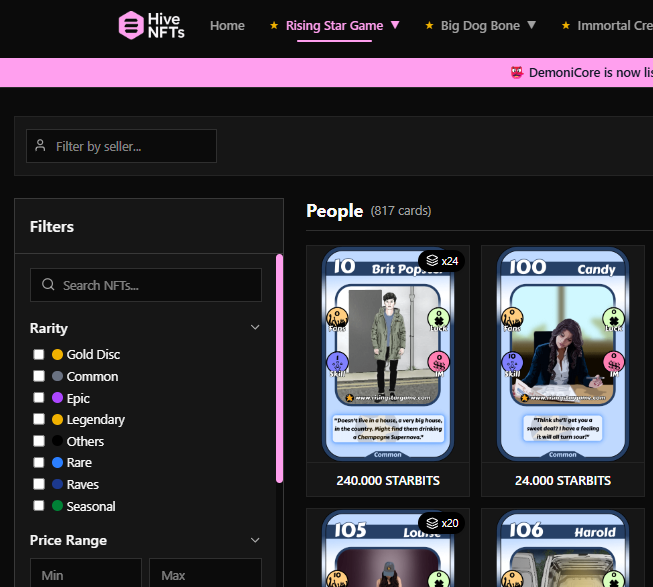
Task: Click the pink filters panel scrollbar
Action: [279, 370]
